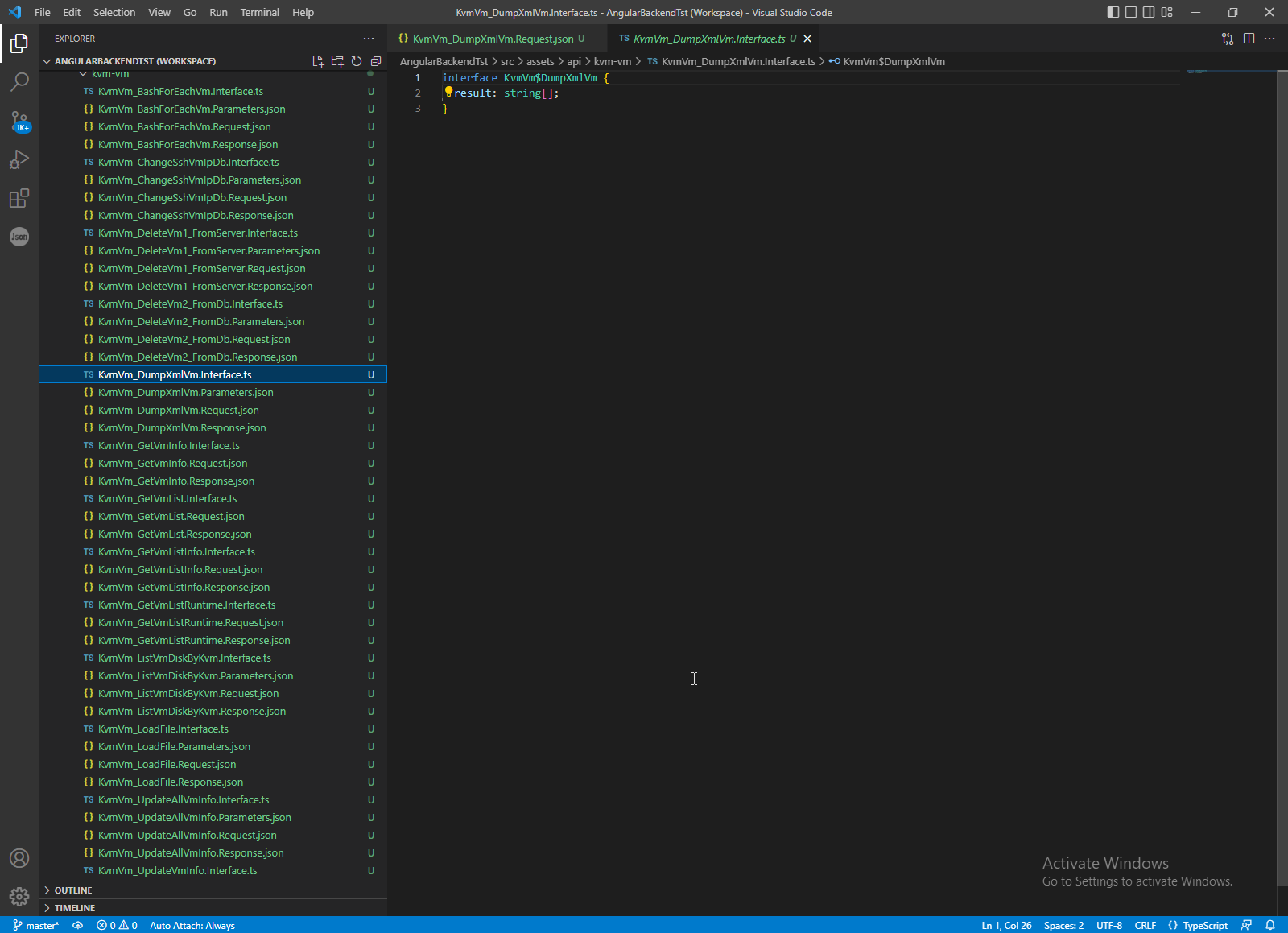Refresh the Explorer tree
The height and width of the screenshot is (933, 1288).
pos(357,61)
